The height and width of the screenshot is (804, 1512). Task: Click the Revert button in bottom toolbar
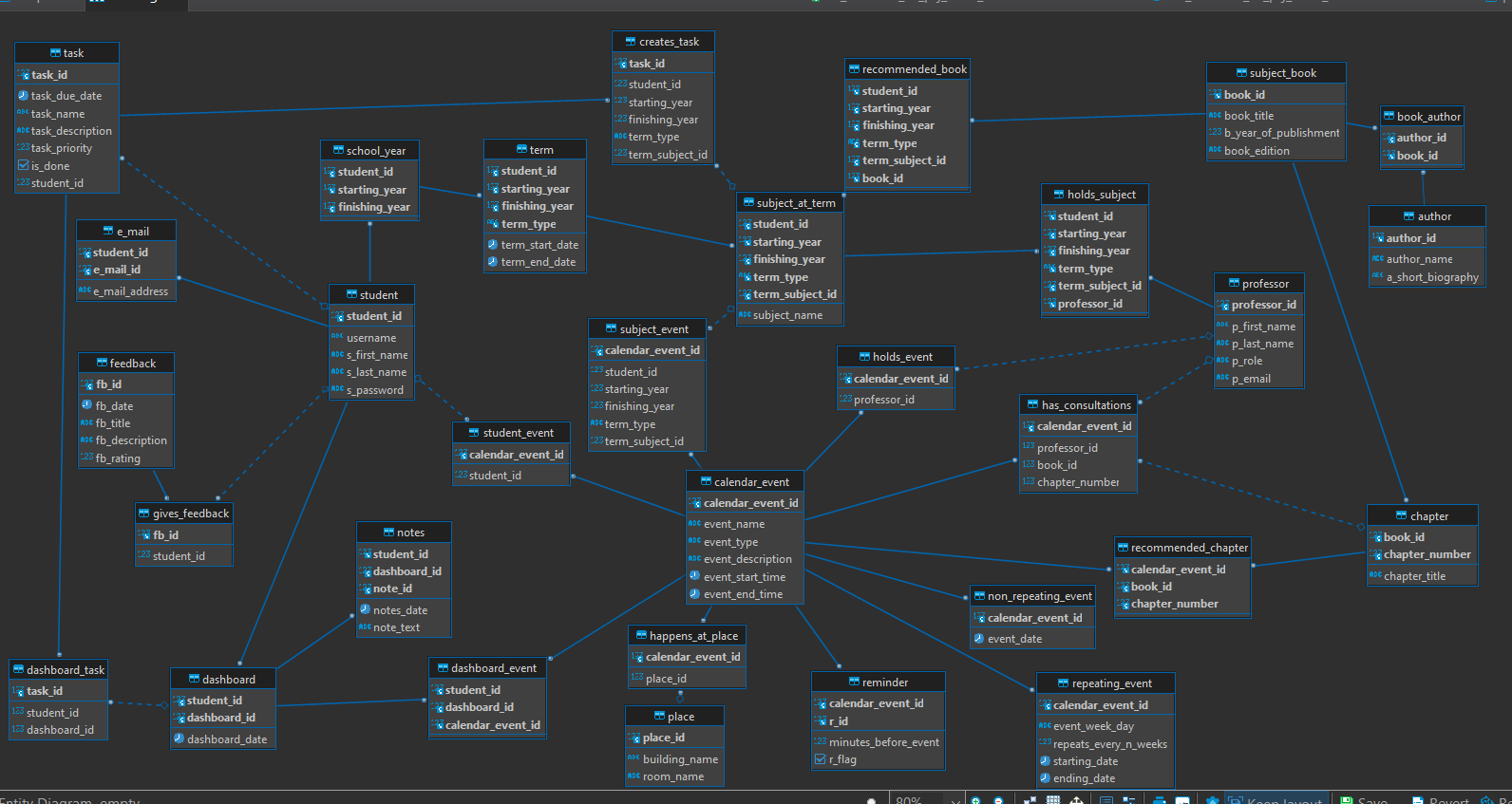click(x=1441, y=800)
